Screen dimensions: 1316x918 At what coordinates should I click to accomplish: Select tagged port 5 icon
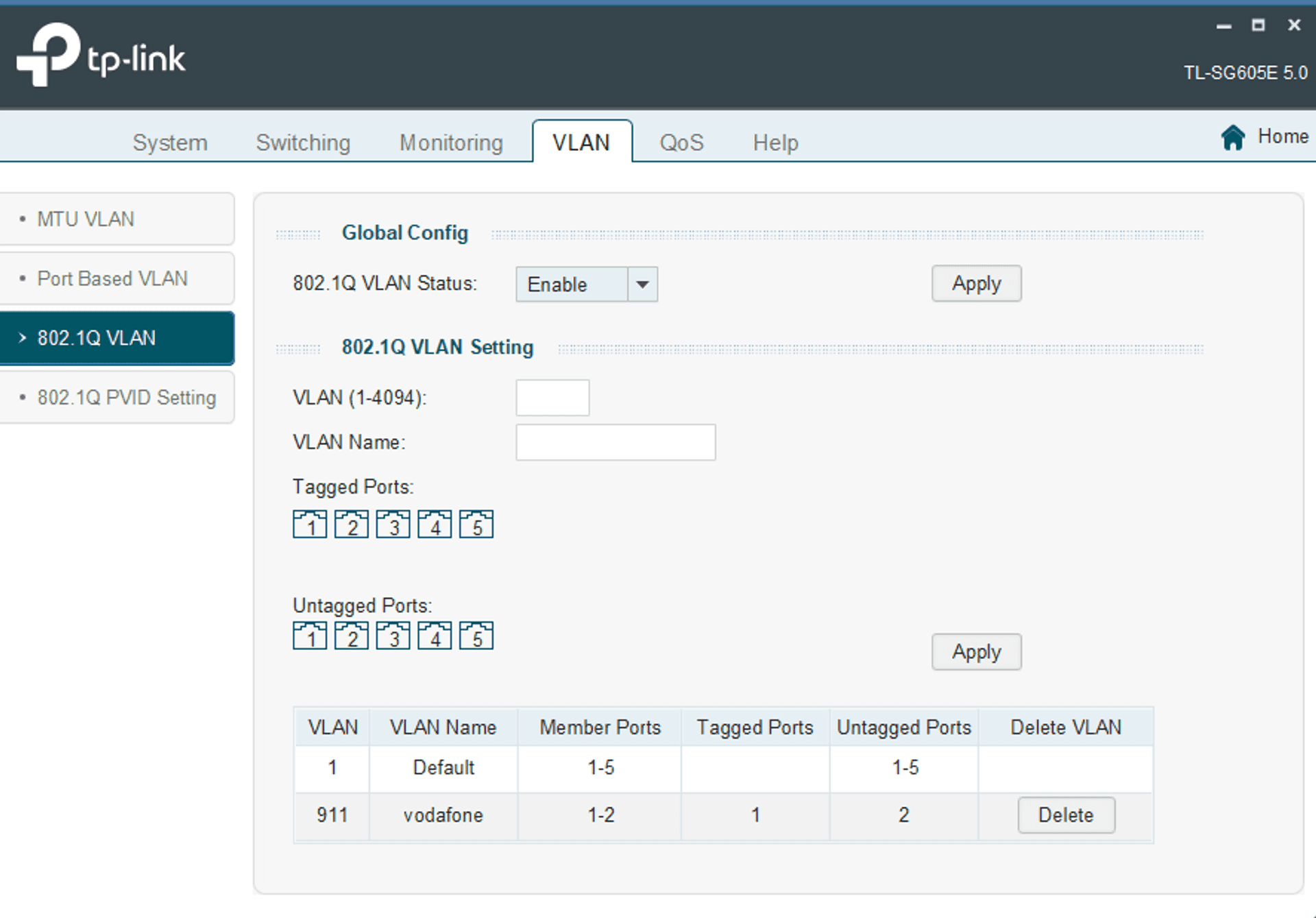[476, 524]
